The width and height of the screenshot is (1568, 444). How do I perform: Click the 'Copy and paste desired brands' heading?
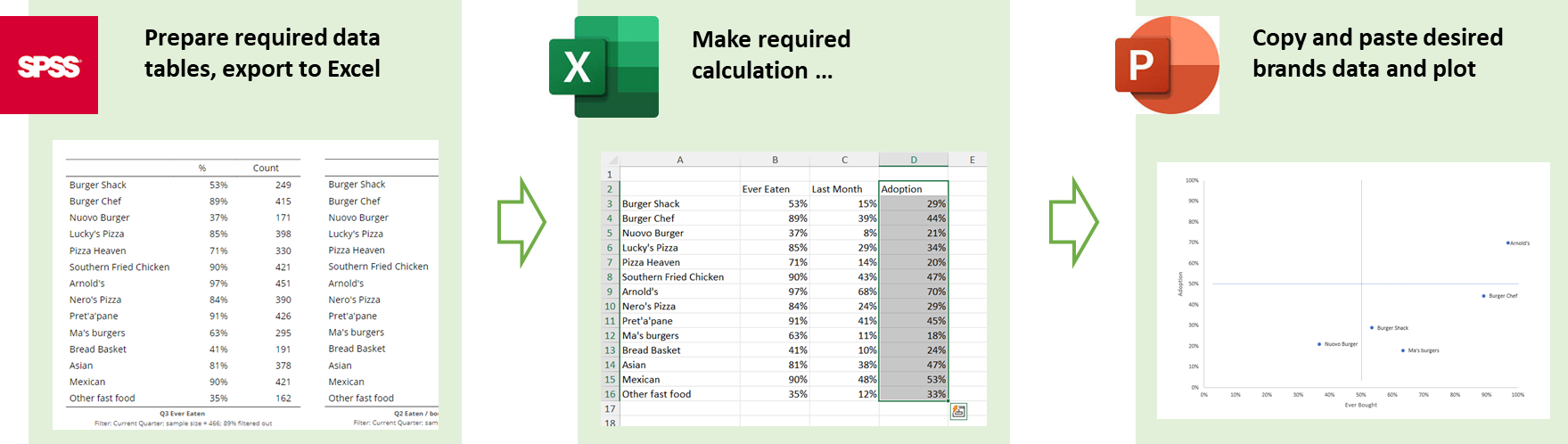[1377, 53]
